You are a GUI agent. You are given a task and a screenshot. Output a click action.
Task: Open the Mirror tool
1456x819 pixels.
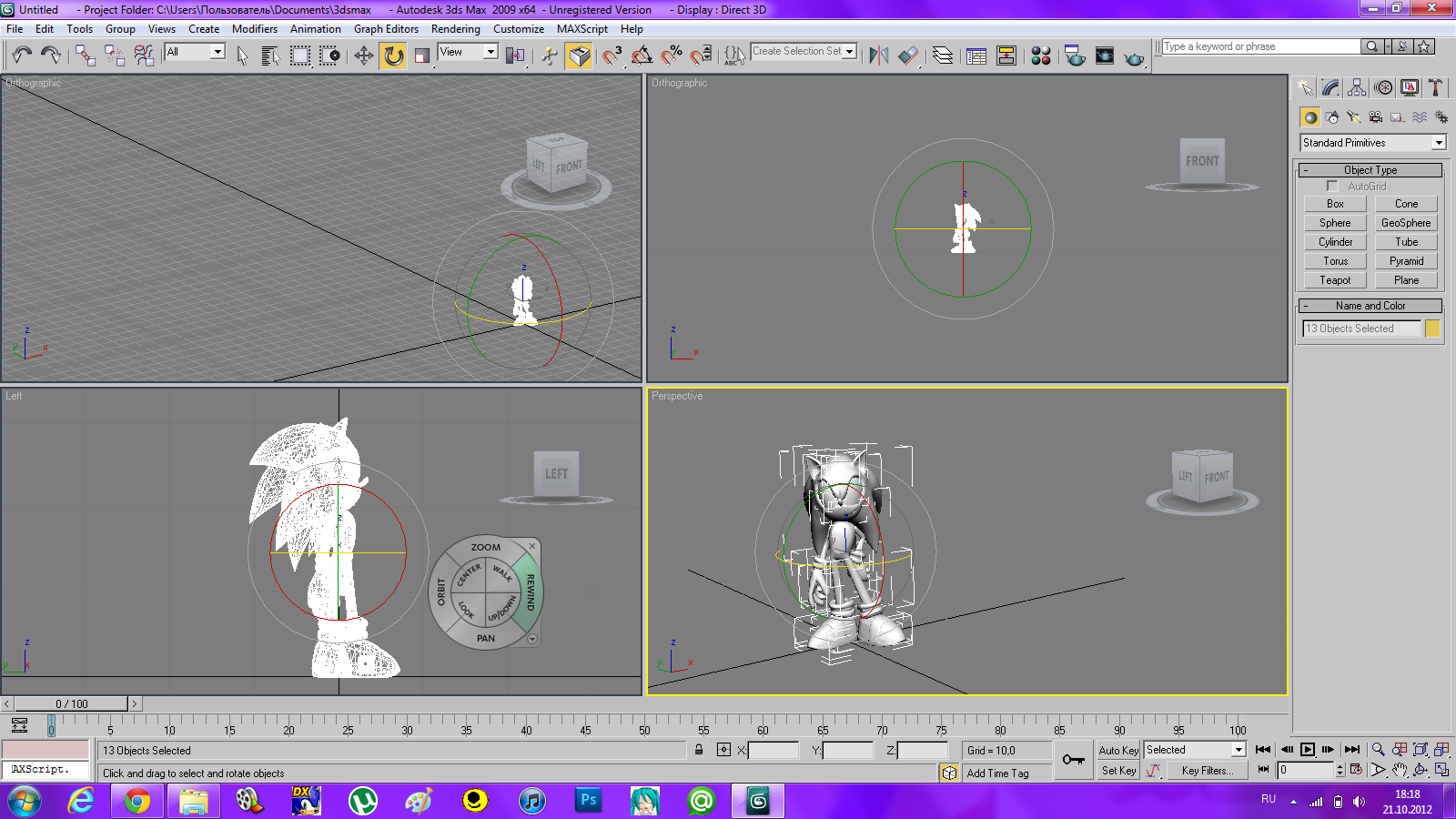pyautogui.click(x=878, y=56)
